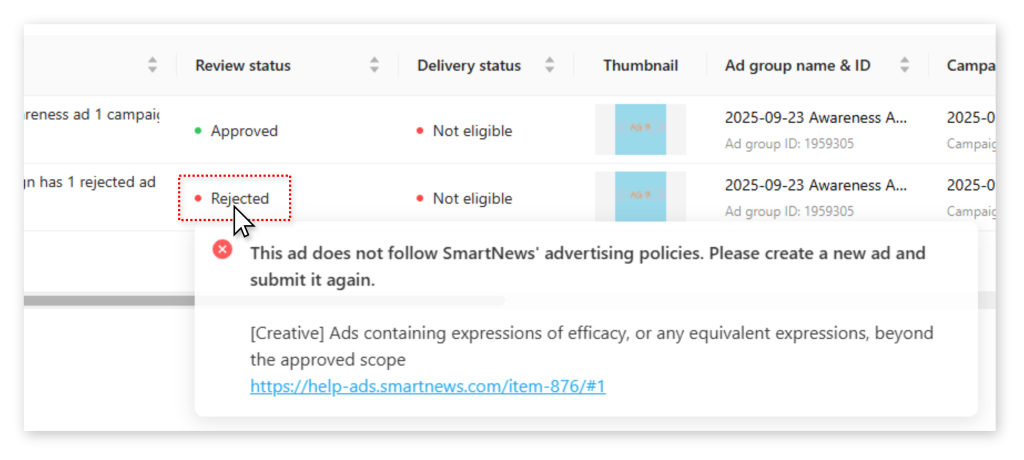Click the Review status column header text
Image resolution: width=1024 pixels, height=460 pixels.
[243, 65]
